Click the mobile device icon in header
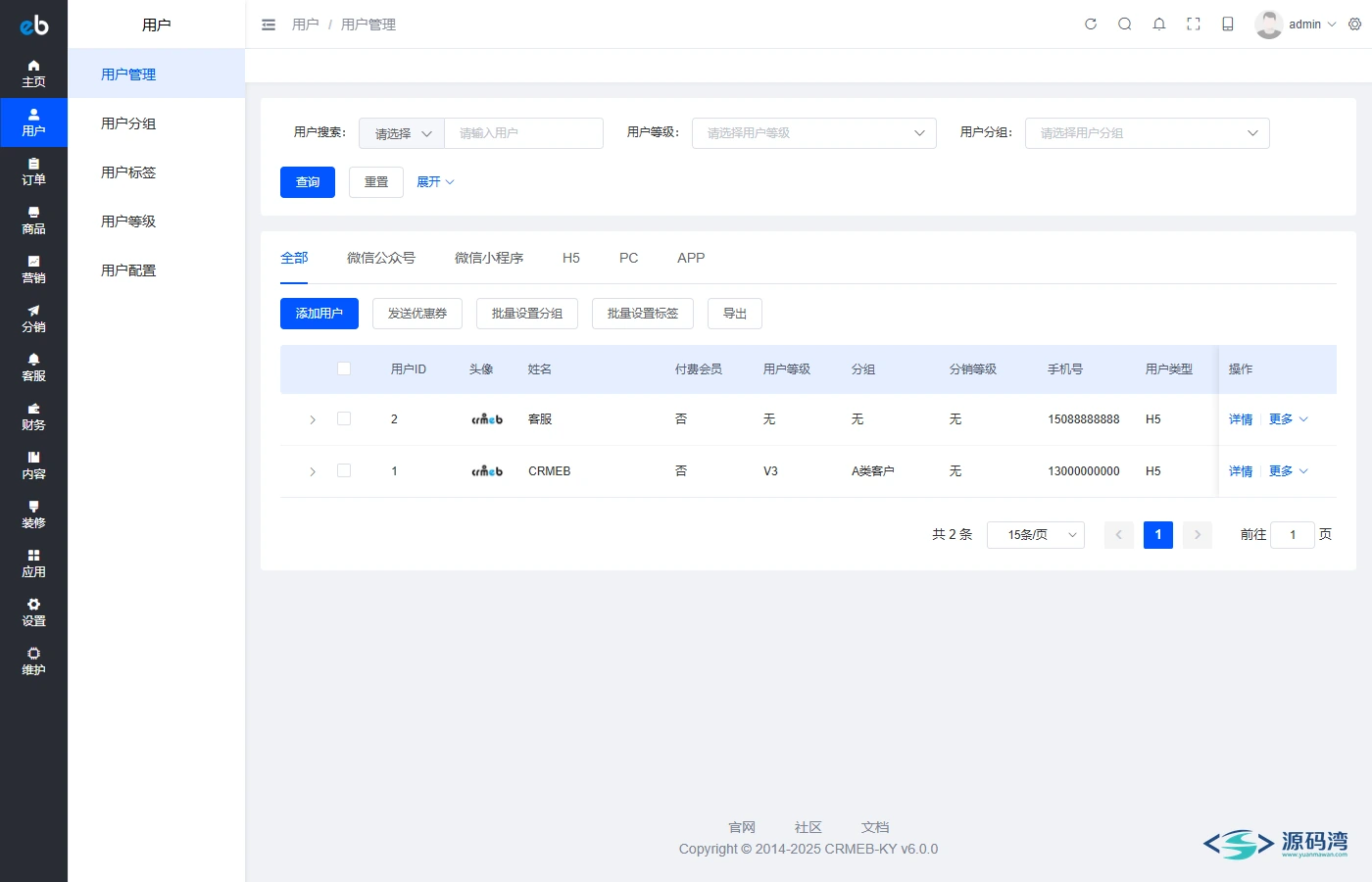This screenshot has height=882, width=1372. (x=1228, y=24)
